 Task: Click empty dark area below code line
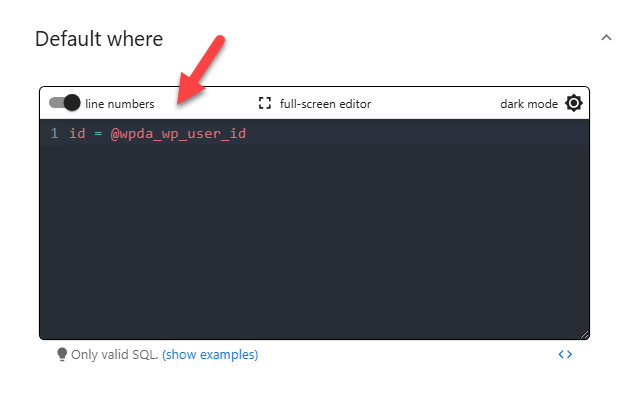click(314, 240)
